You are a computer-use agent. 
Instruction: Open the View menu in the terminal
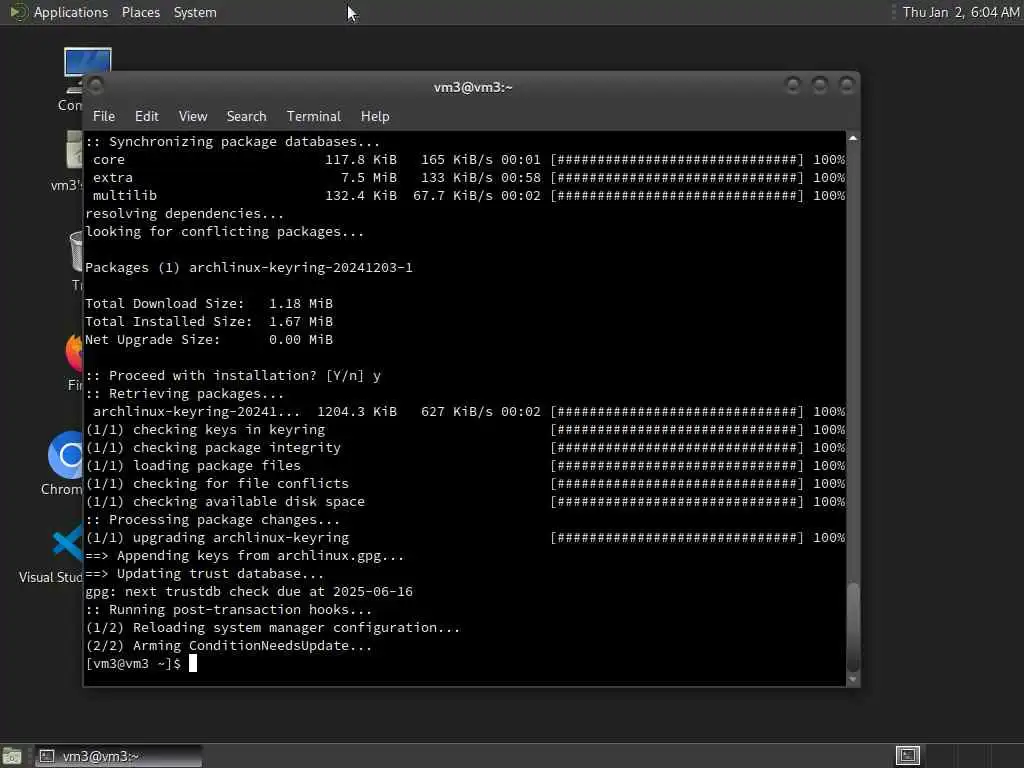click(193, 116)
